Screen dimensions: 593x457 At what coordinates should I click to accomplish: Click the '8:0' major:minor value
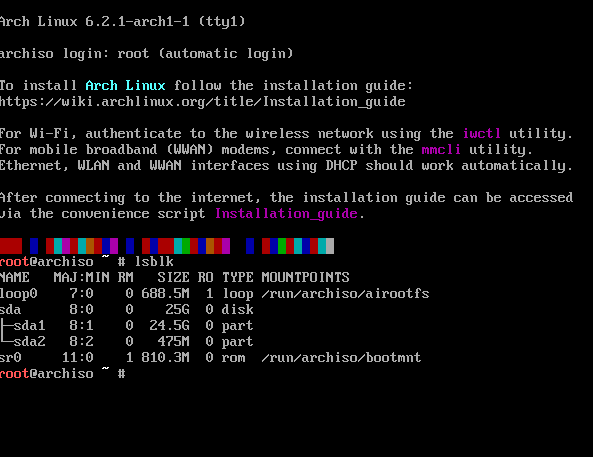[81, 309]
